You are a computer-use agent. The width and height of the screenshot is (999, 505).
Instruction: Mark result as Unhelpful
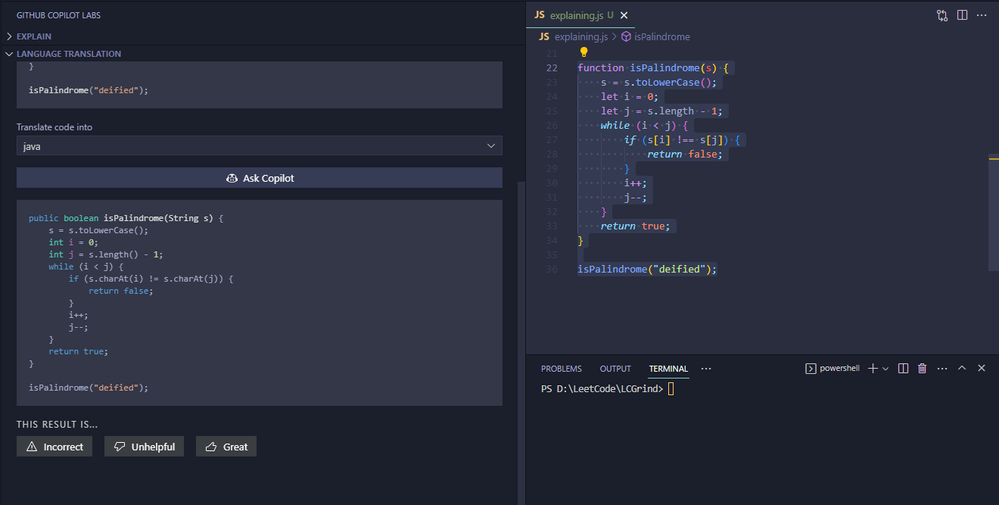[144, 446]
